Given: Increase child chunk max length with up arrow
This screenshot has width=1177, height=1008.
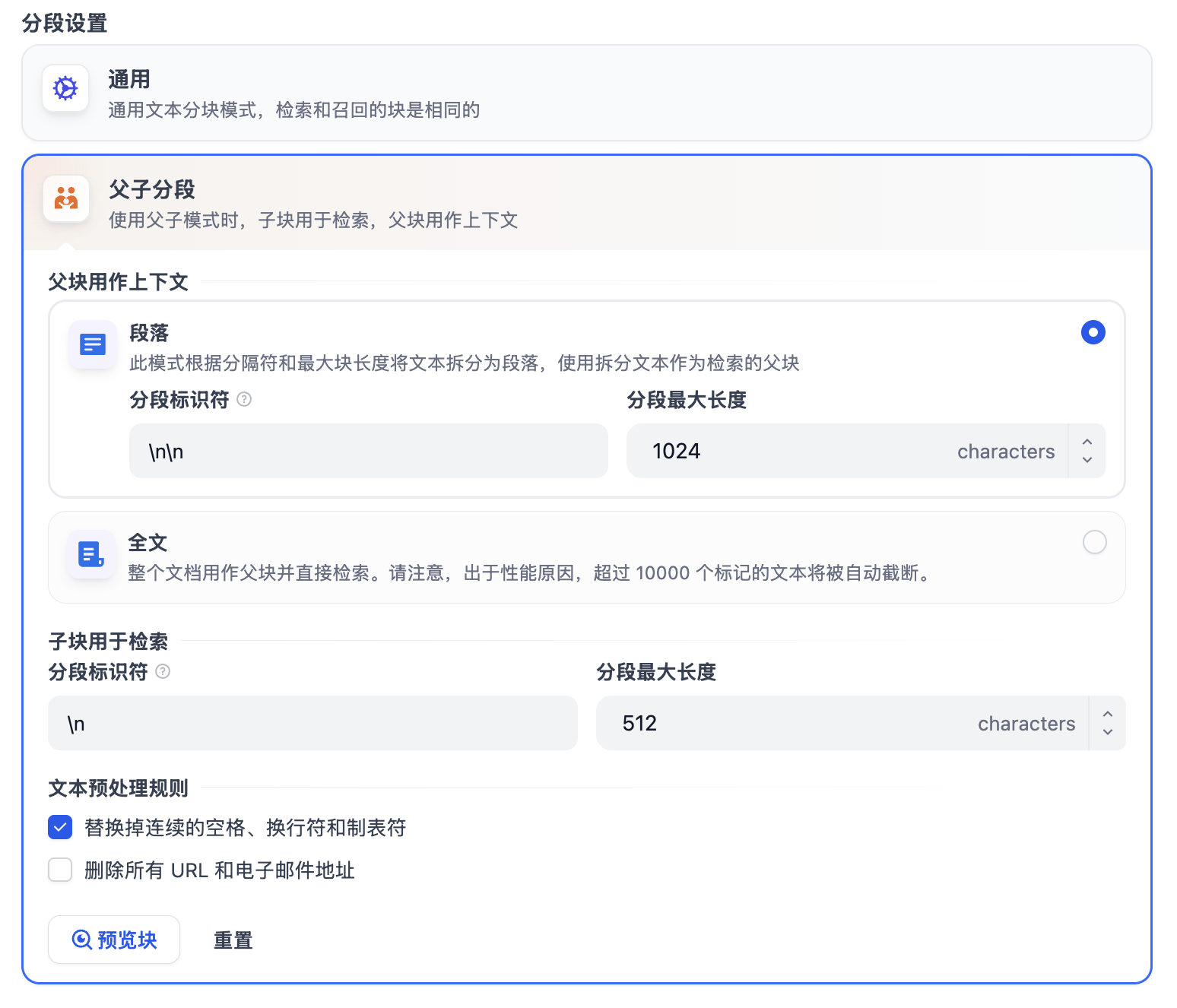Looking at the screenshot, I should pos(1108,715).
